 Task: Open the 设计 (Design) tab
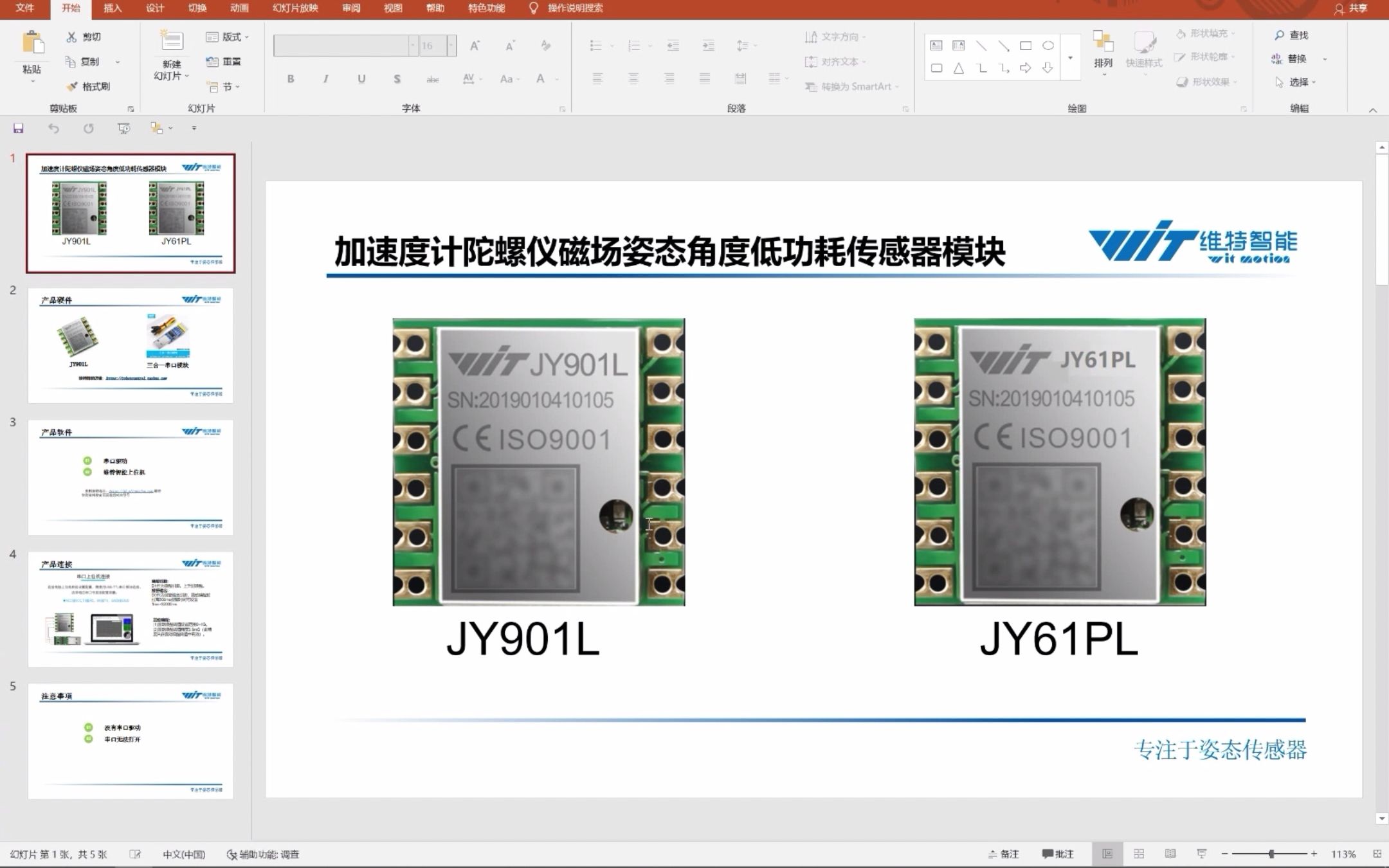click(x=155, y=8)
